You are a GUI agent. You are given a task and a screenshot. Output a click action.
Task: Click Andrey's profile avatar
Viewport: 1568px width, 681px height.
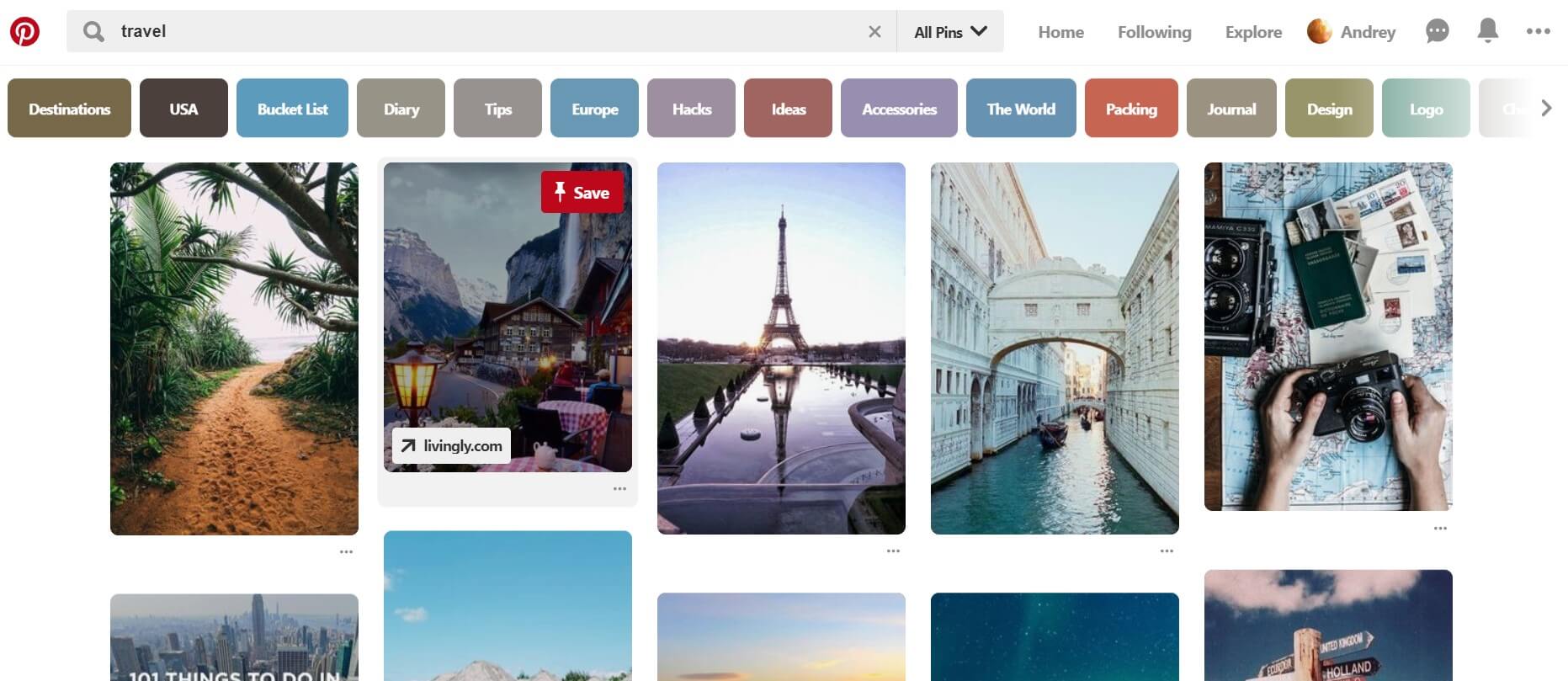click(1319, 32)
